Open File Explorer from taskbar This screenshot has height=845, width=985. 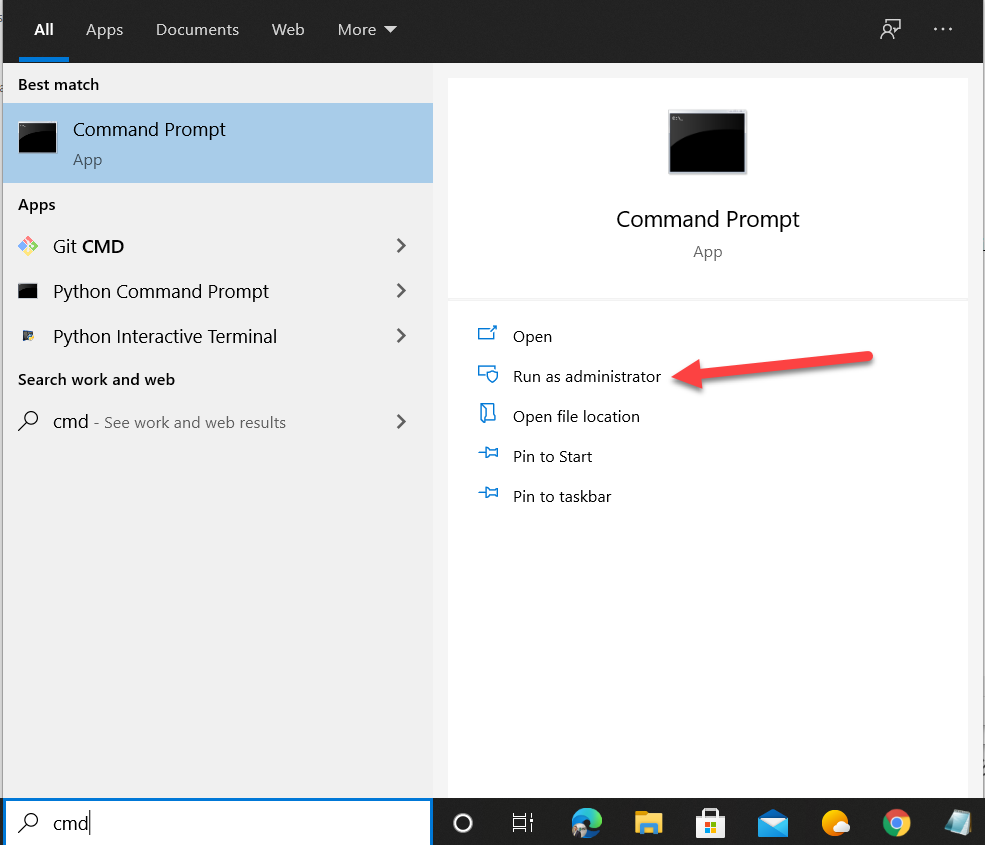point(648,822)
